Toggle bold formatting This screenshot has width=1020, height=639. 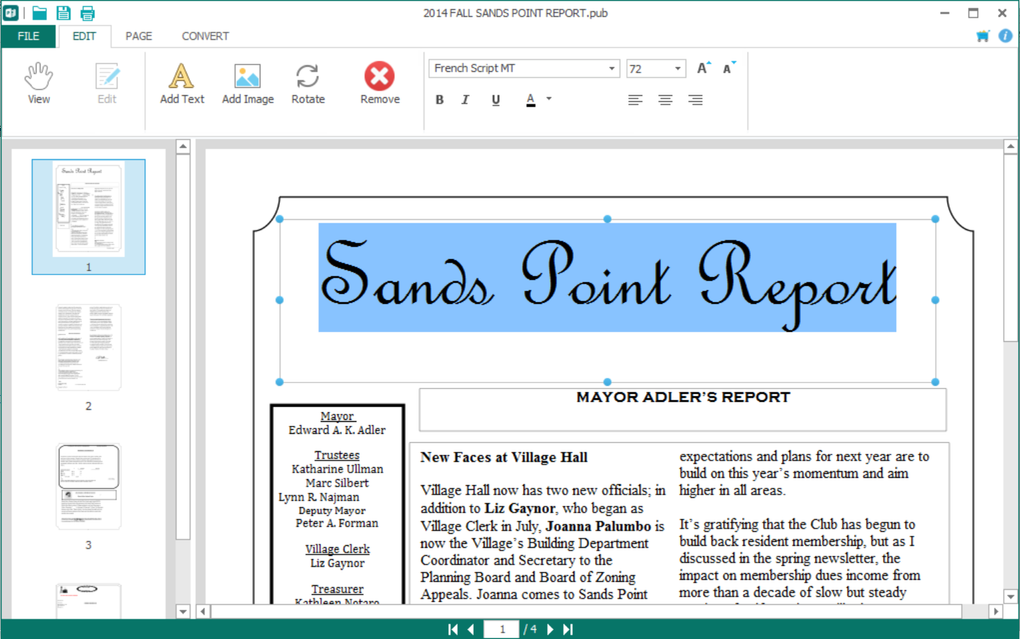click(440, 100)
